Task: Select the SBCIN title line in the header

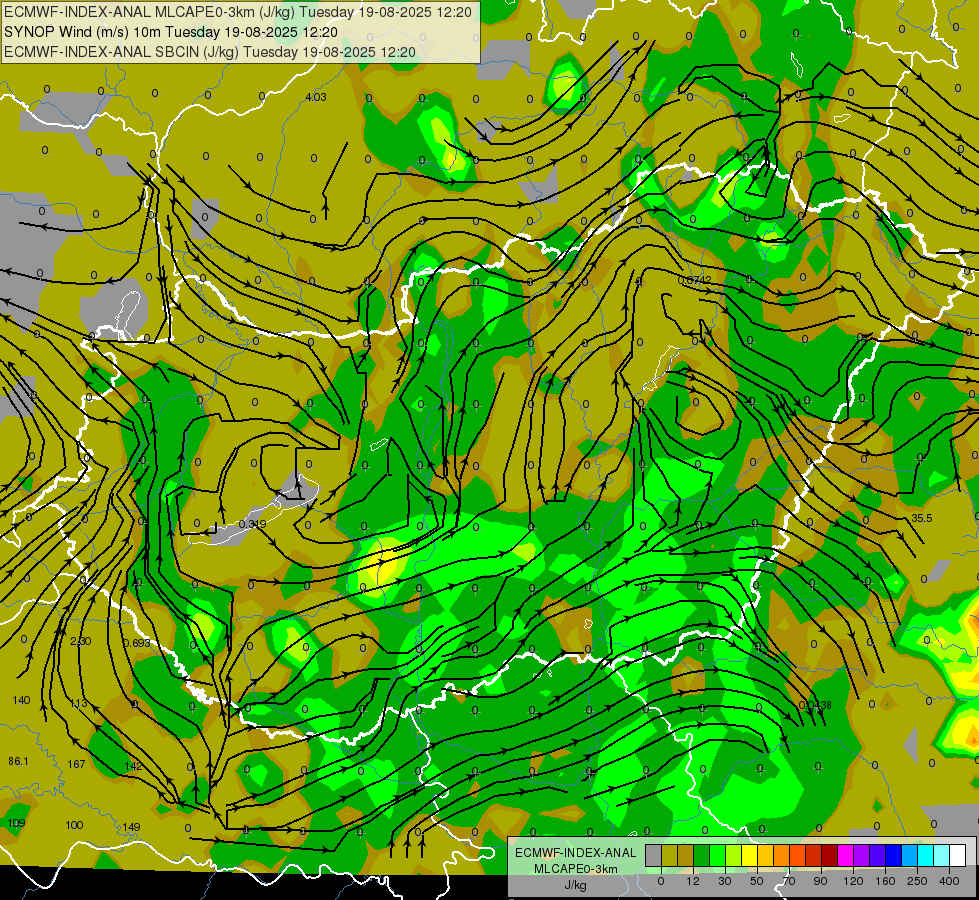Action: tap(210, 52)
